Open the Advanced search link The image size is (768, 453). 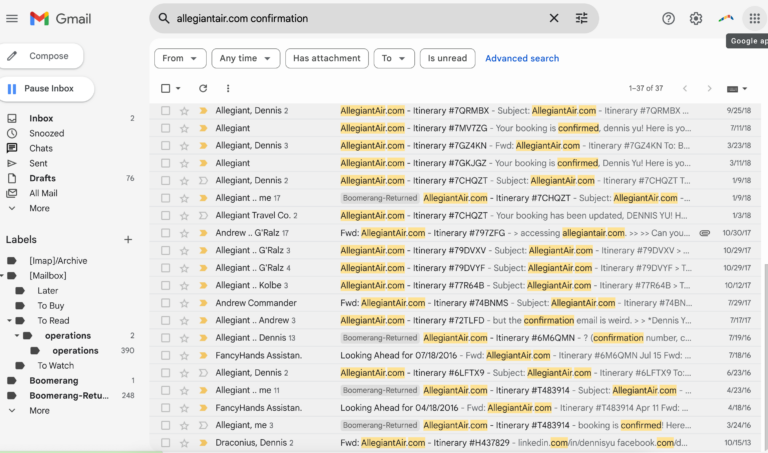pos(521,58)
